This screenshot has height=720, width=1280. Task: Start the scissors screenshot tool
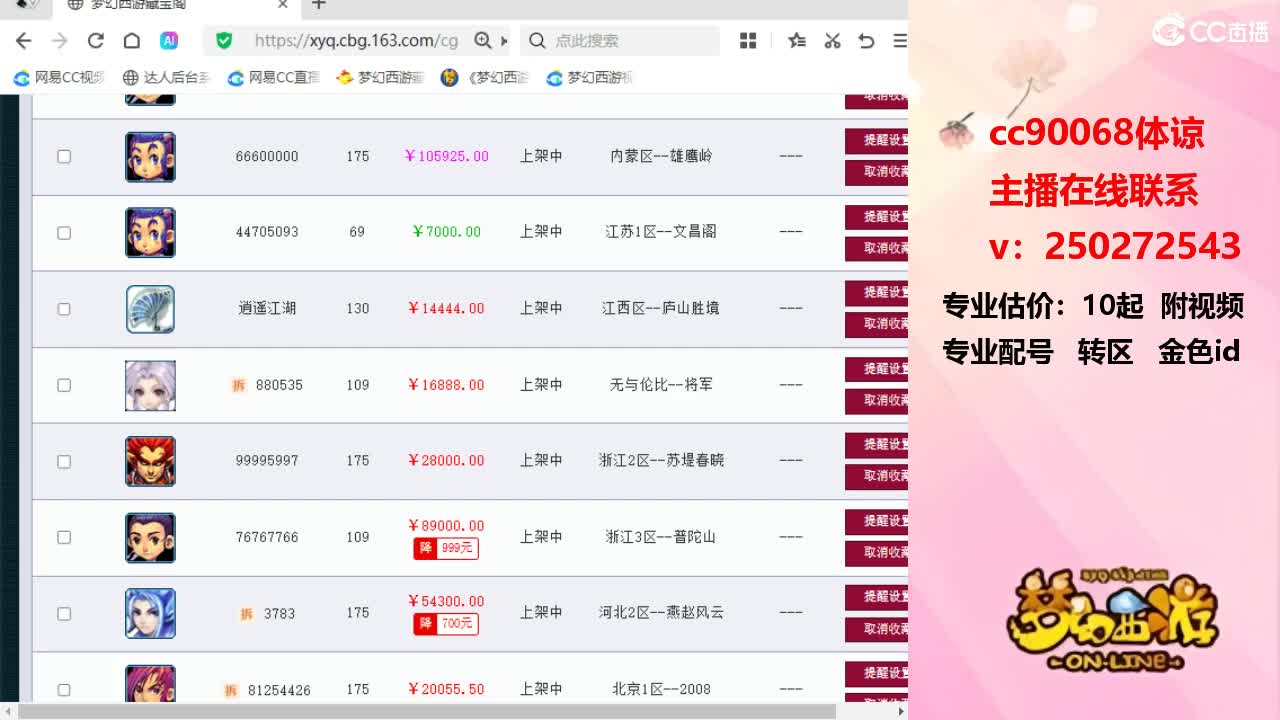832,41
